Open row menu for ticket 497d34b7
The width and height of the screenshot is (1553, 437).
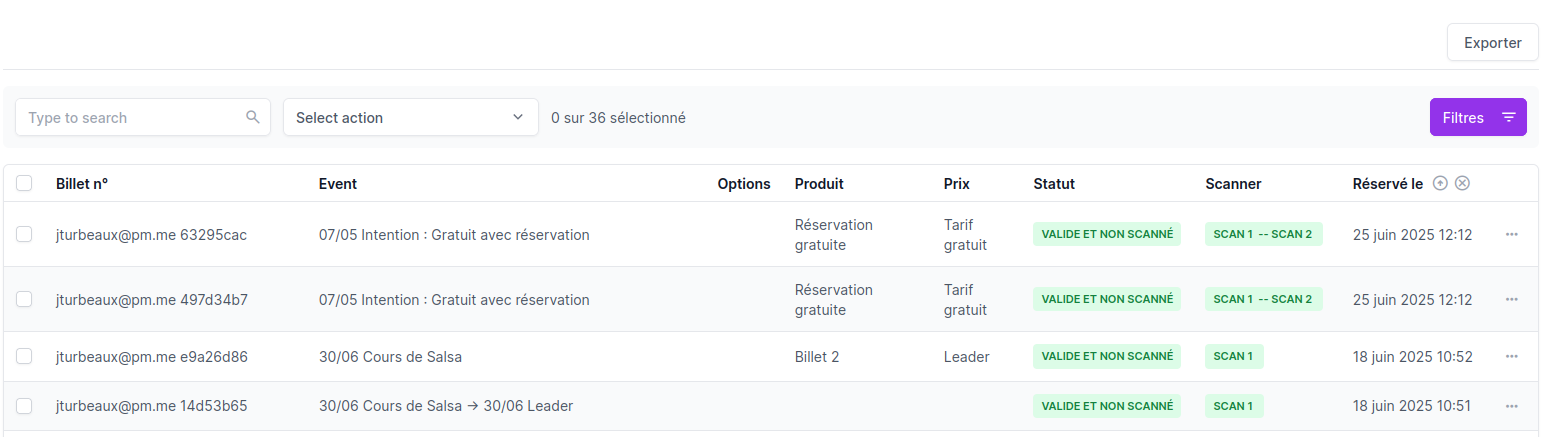click(x=1511, y=299)
